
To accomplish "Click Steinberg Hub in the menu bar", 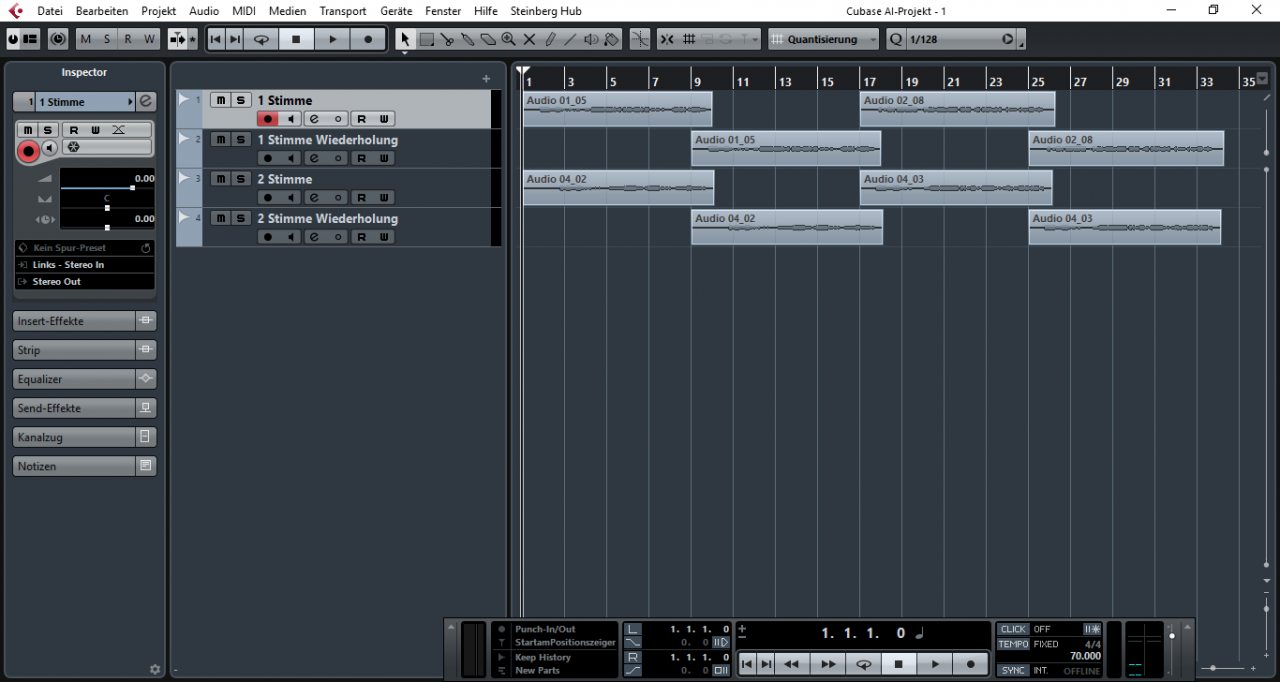I will (x=546, y=11).
